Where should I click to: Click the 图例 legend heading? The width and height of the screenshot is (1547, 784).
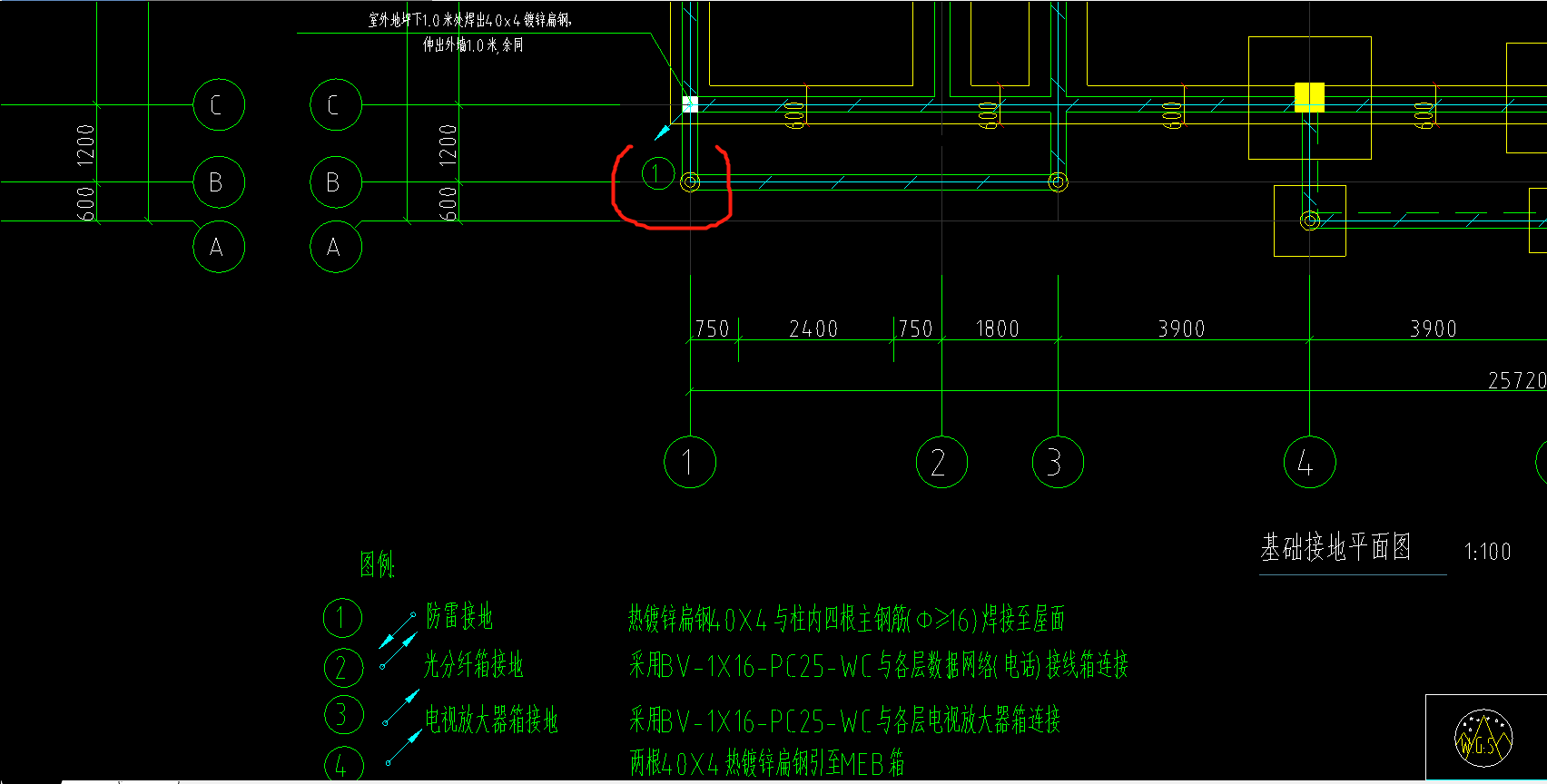pos(377,564)
